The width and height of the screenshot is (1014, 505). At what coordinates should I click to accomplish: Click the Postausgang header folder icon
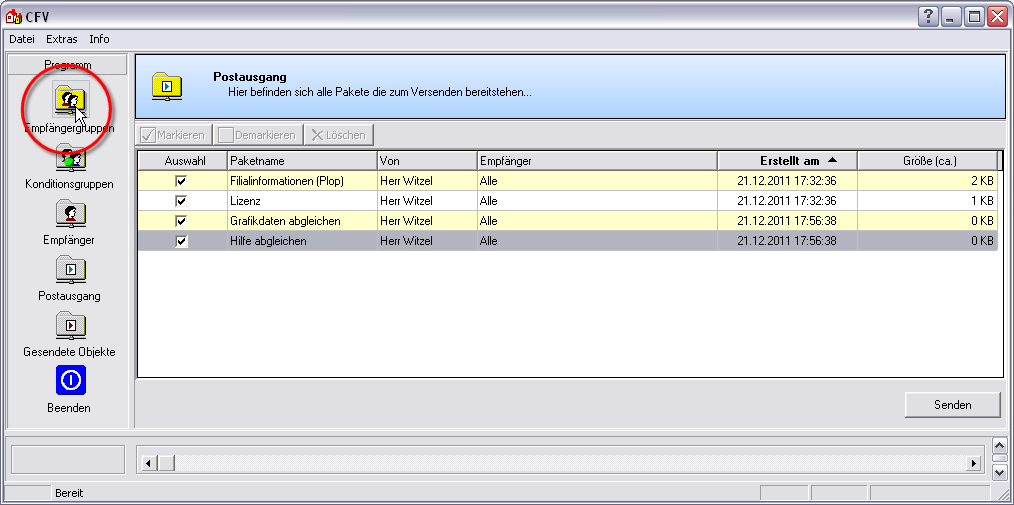(167, 87)
